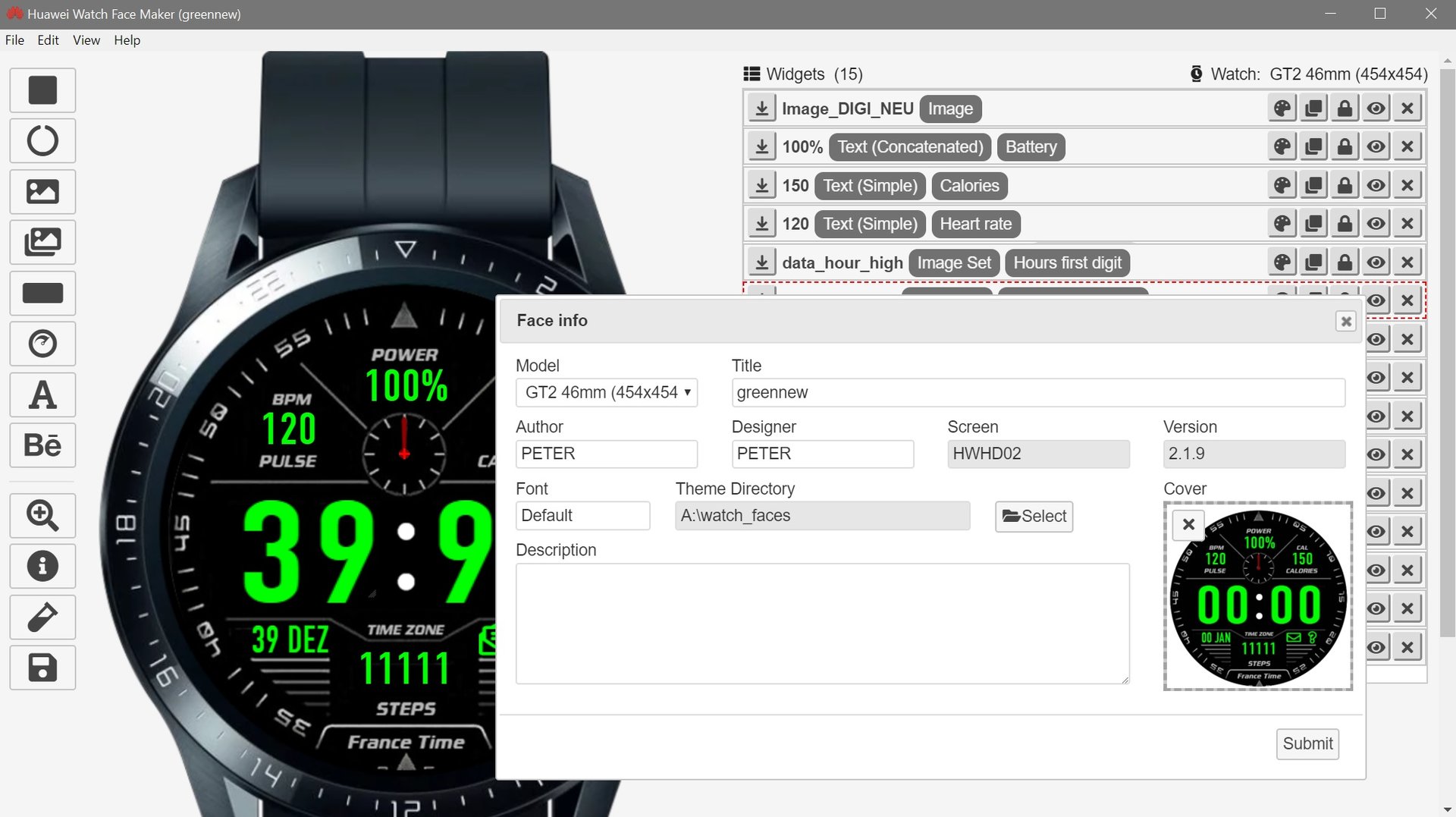Screen dimensions: 1456x817
Task: Add a filled bar widget
Action: point(42,293)
